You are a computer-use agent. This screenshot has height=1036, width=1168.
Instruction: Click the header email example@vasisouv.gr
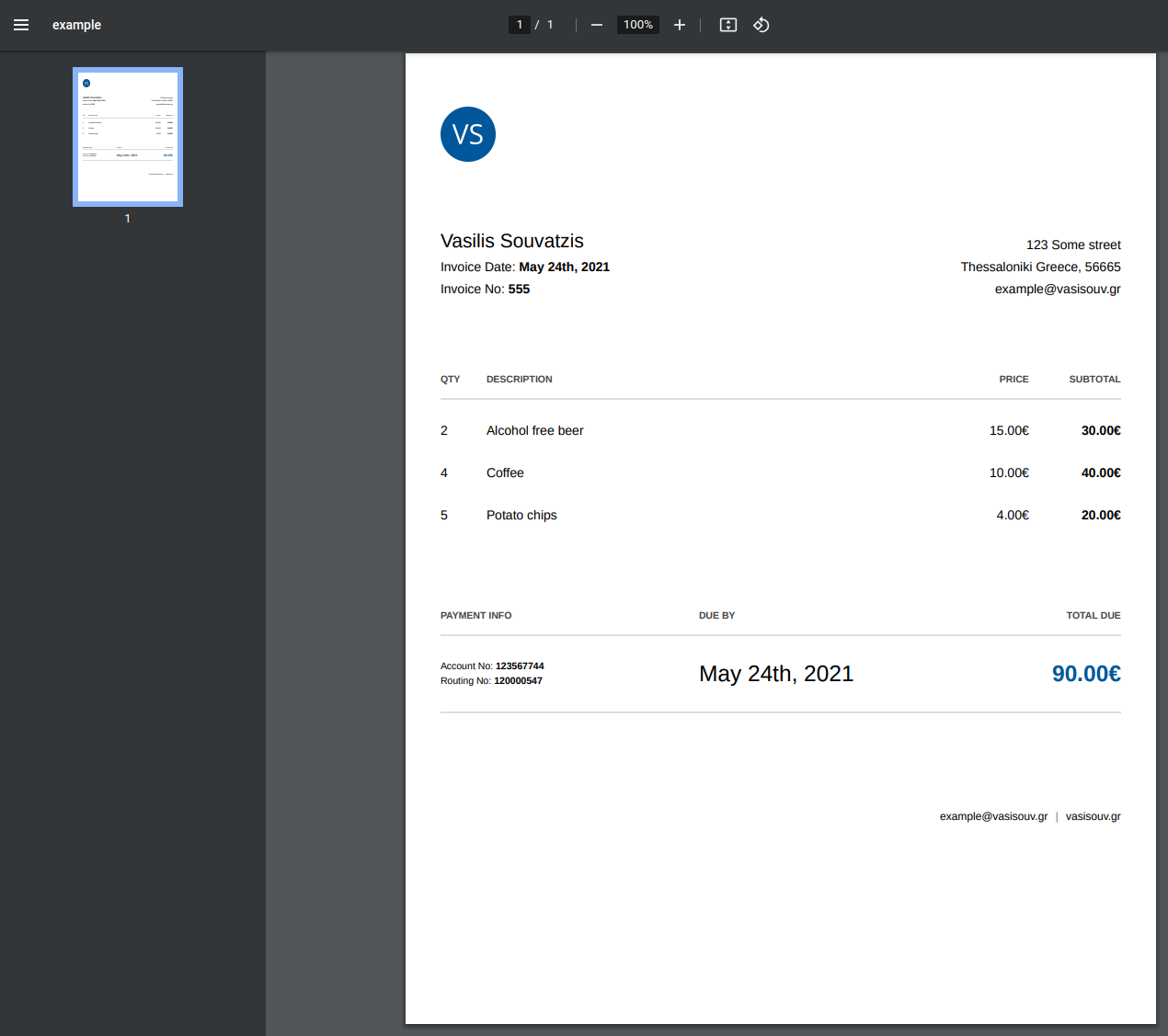pos(1058,289)
